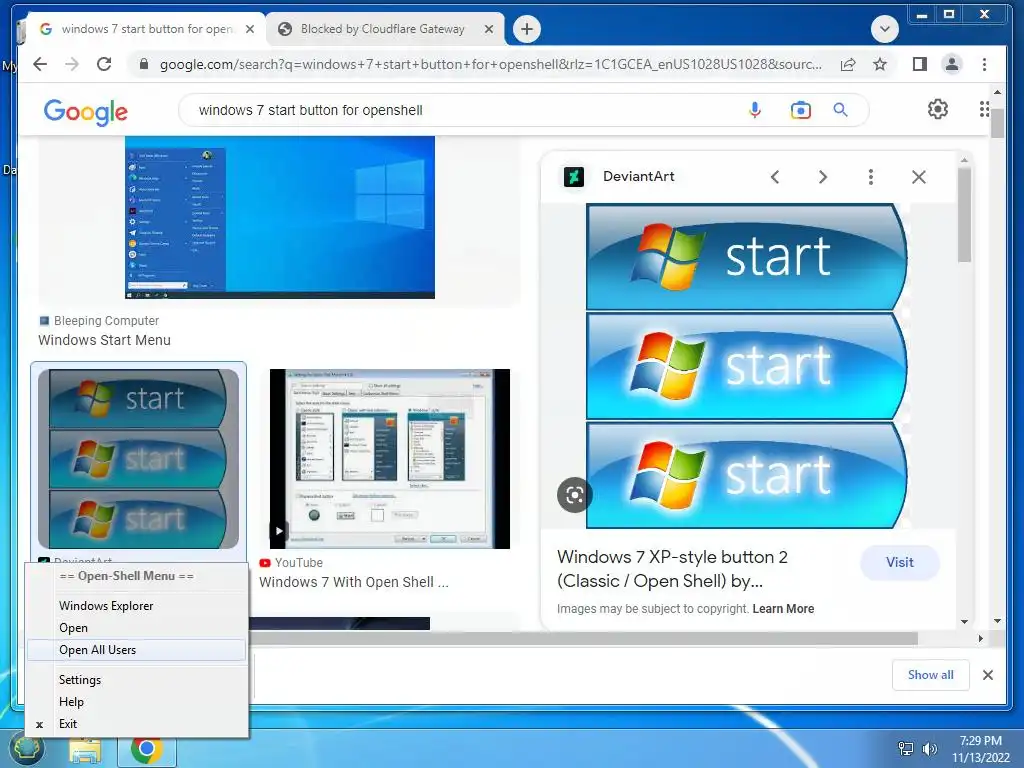Click the Chrome taskbar icon
Screen dimensions: 1024x768
coord(146,749)
